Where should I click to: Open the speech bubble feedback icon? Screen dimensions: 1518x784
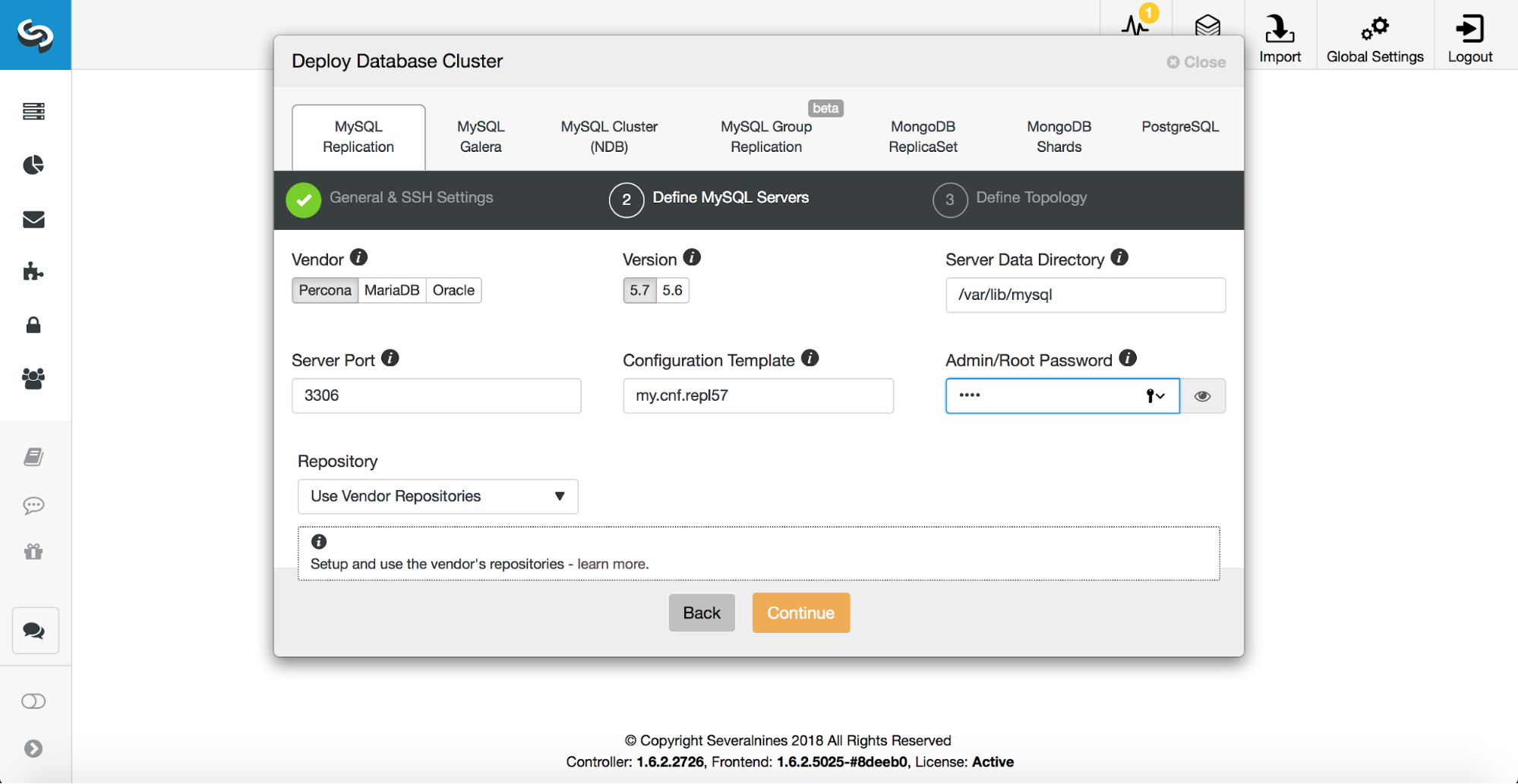[33, 505]
